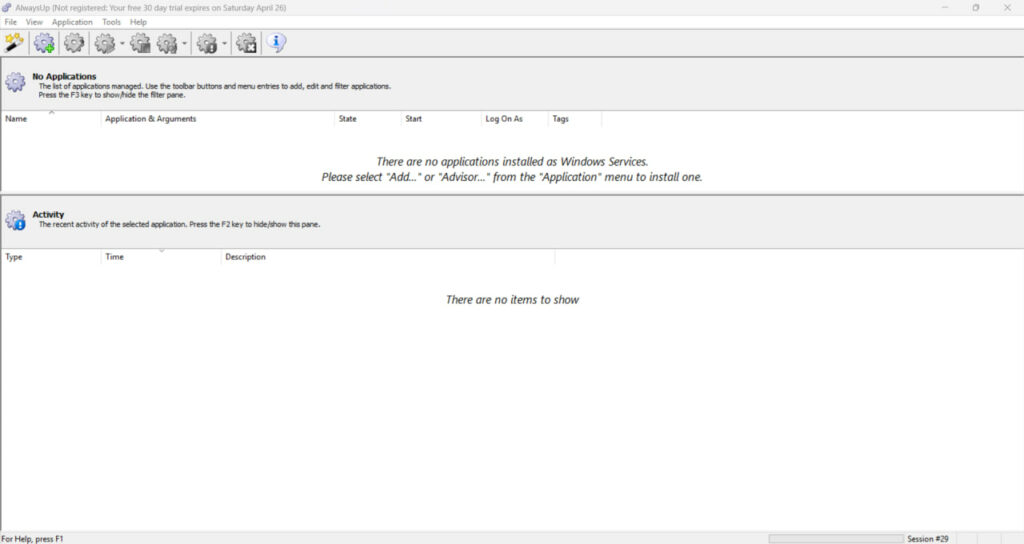This screenshot has width=1024, height=544.
Task: Click the Restart application gear icon
Action: [167, 43]
